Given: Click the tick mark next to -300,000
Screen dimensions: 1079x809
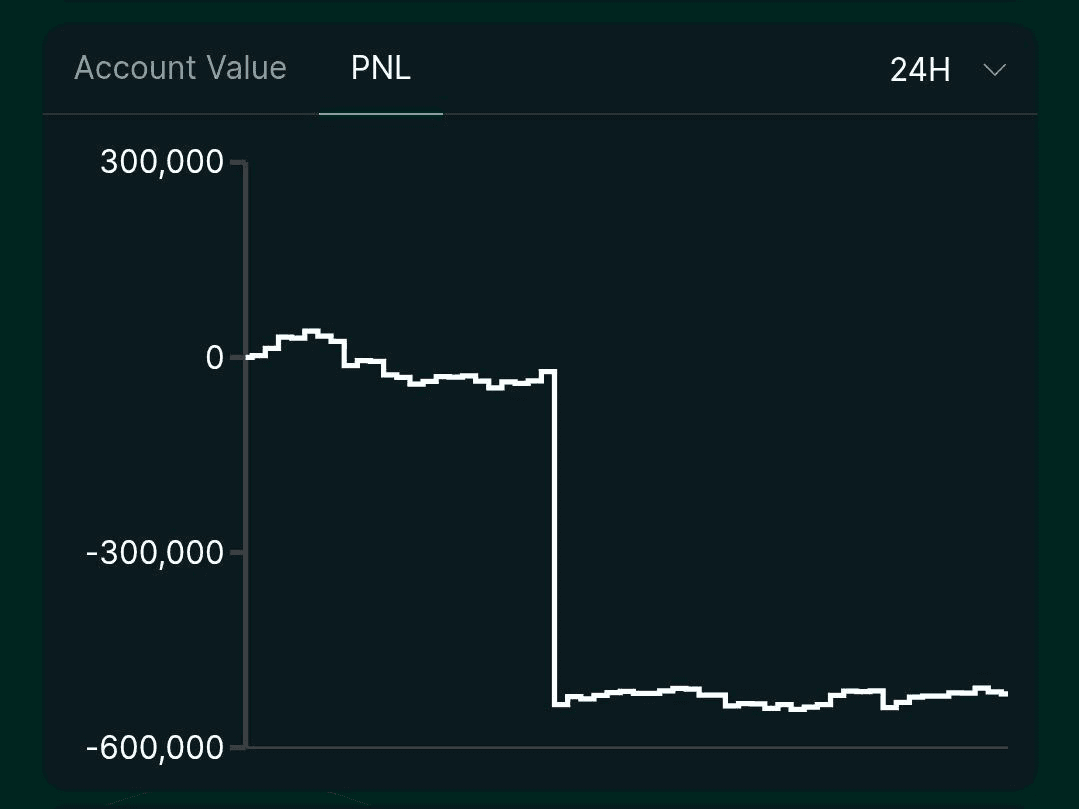Looking at the screenshot, I should click(237, 552).
